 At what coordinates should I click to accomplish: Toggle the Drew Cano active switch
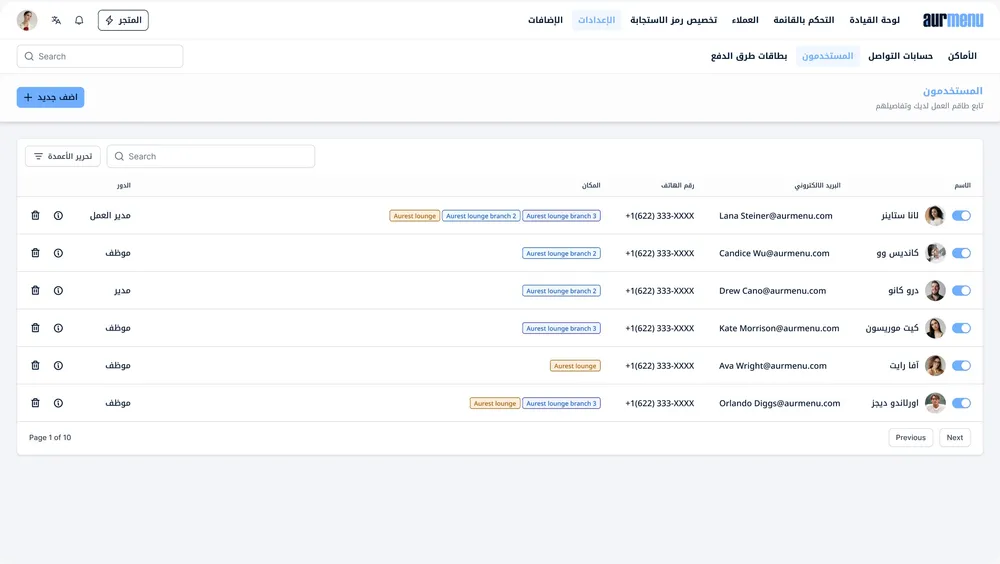click(961, 290)
